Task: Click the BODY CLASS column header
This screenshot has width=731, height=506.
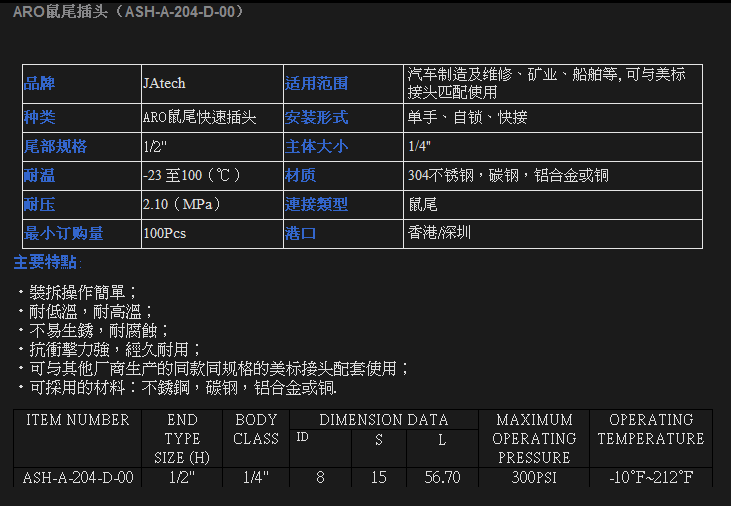Action: (x=256, y=430)
